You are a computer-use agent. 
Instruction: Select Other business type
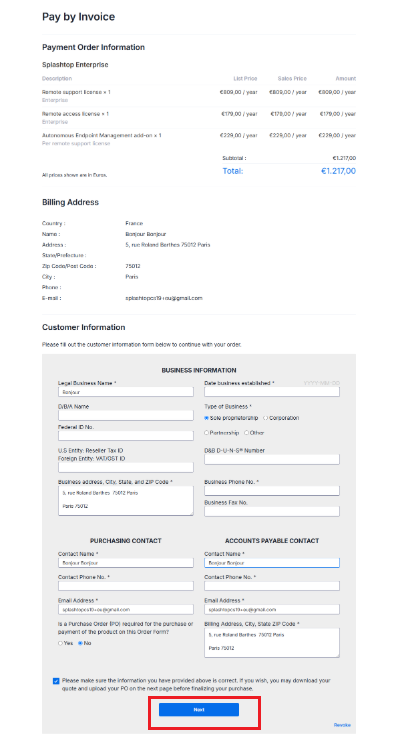pyautogui.click(x=246, y=432)
